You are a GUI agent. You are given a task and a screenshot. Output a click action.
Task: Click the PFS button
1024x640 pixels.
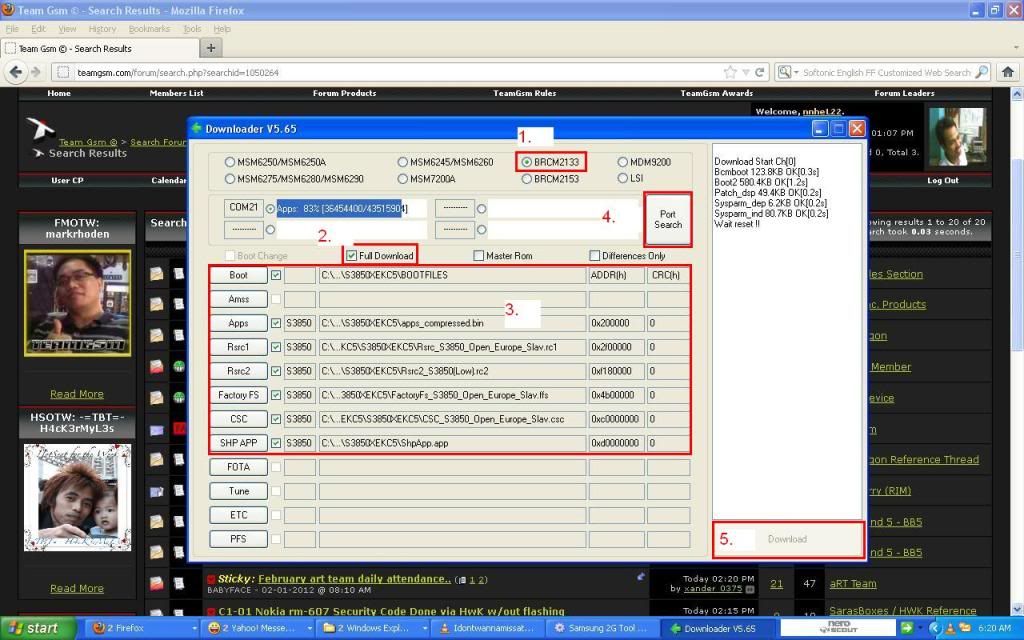coord(238,539)
